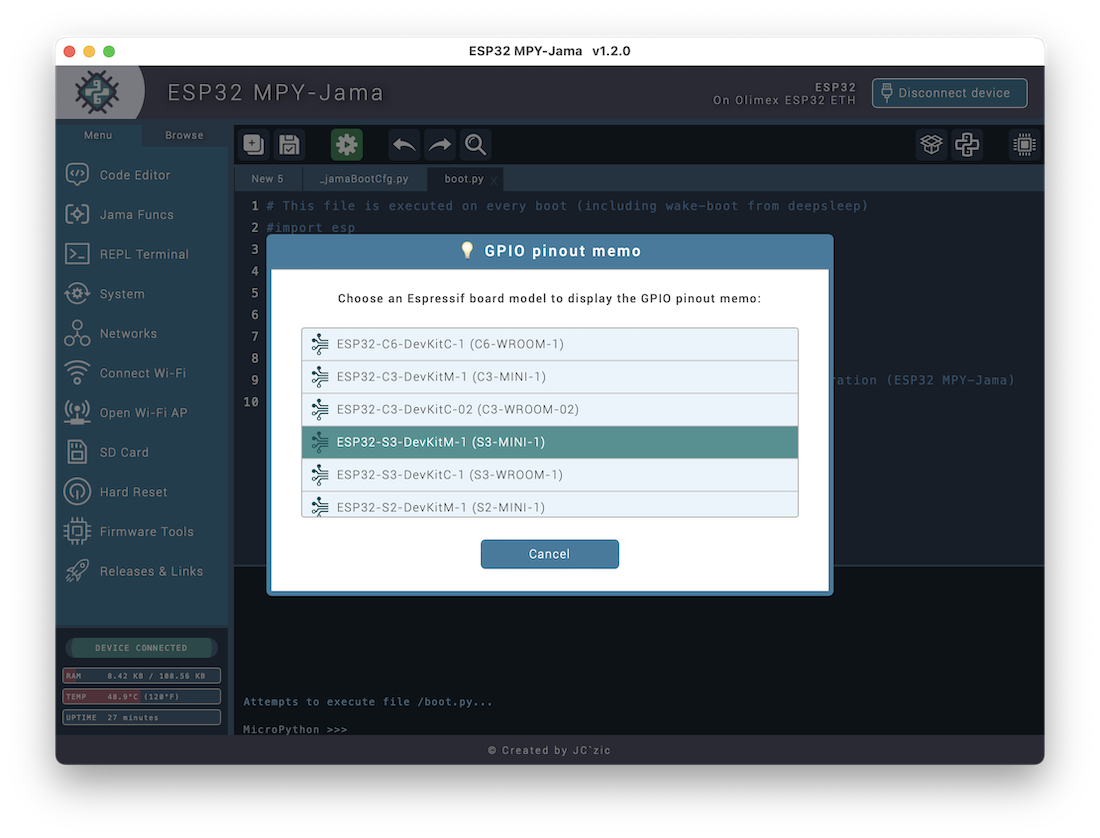Image resolution: width=1100 pixels, height=838 pixels.
Task: Click the RAM usage bar
Action: coord(141,675)
